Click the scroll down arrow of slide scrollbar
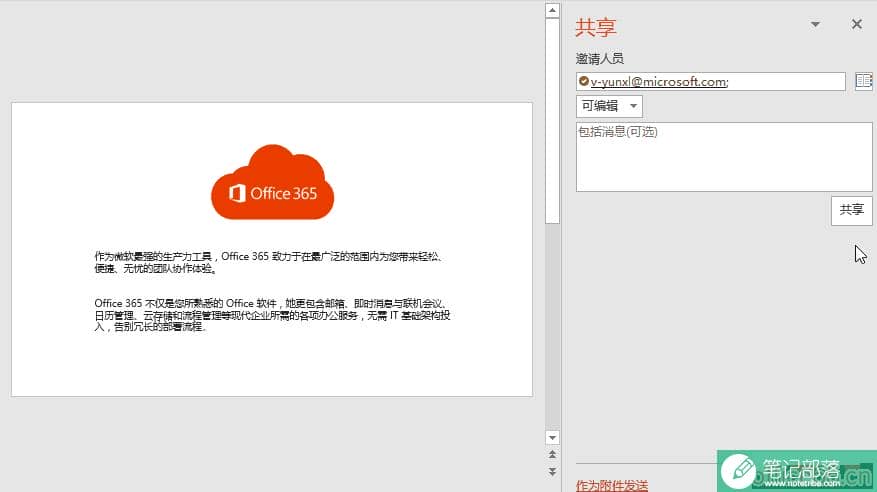 (552, 438)
